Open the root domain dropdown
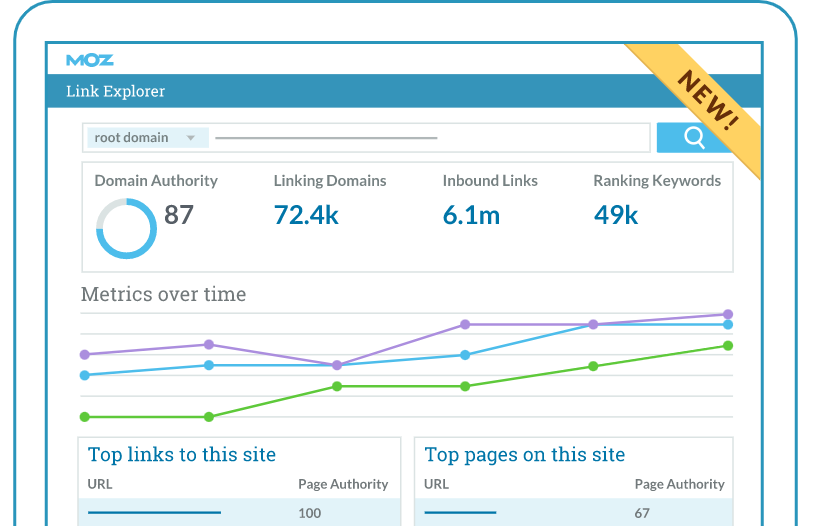Viewport: 830px width, 532px height. (148, 138)
